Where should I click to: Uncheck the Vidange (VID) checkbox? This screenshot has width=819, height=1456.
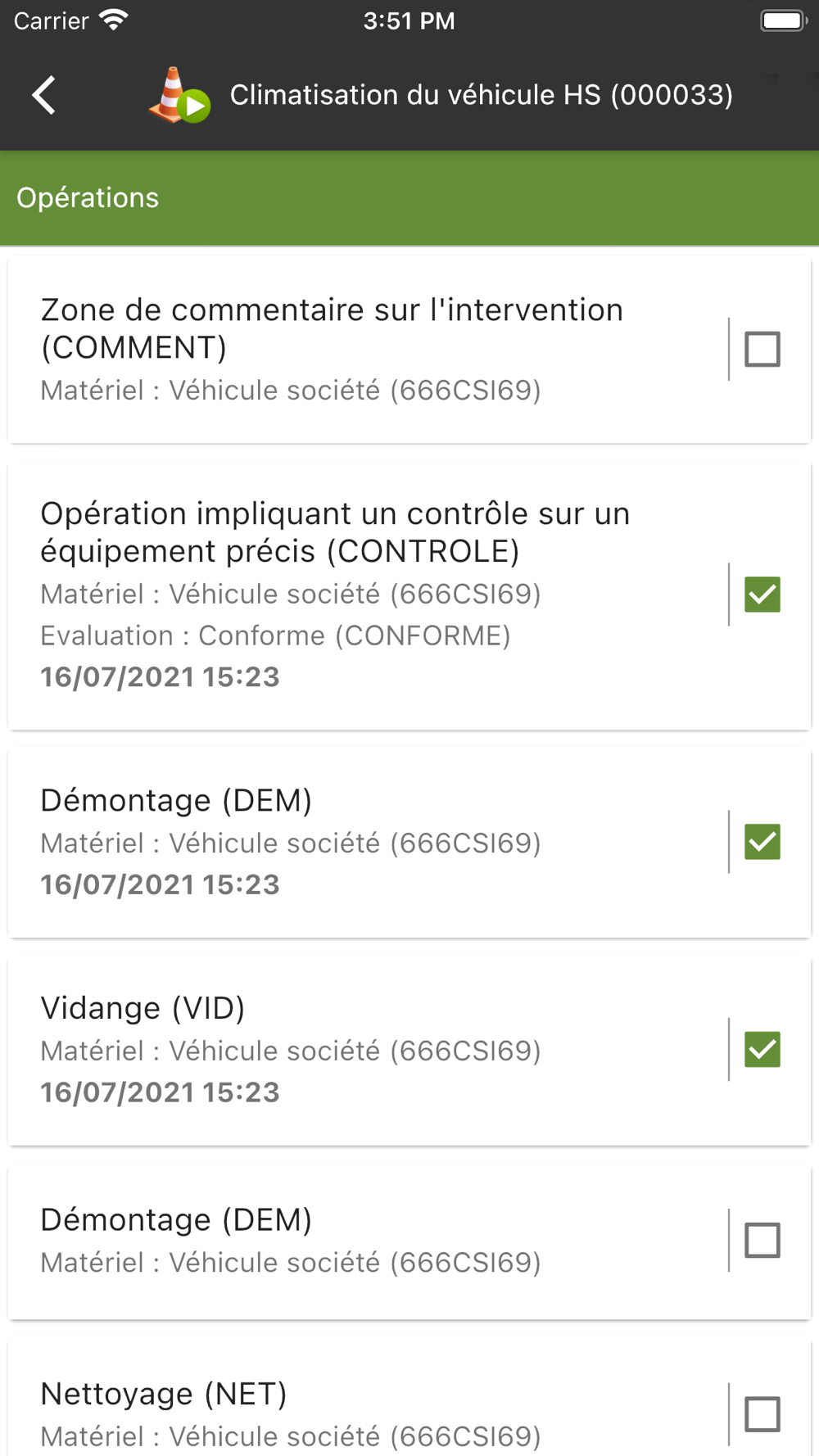pos(762,1050)
